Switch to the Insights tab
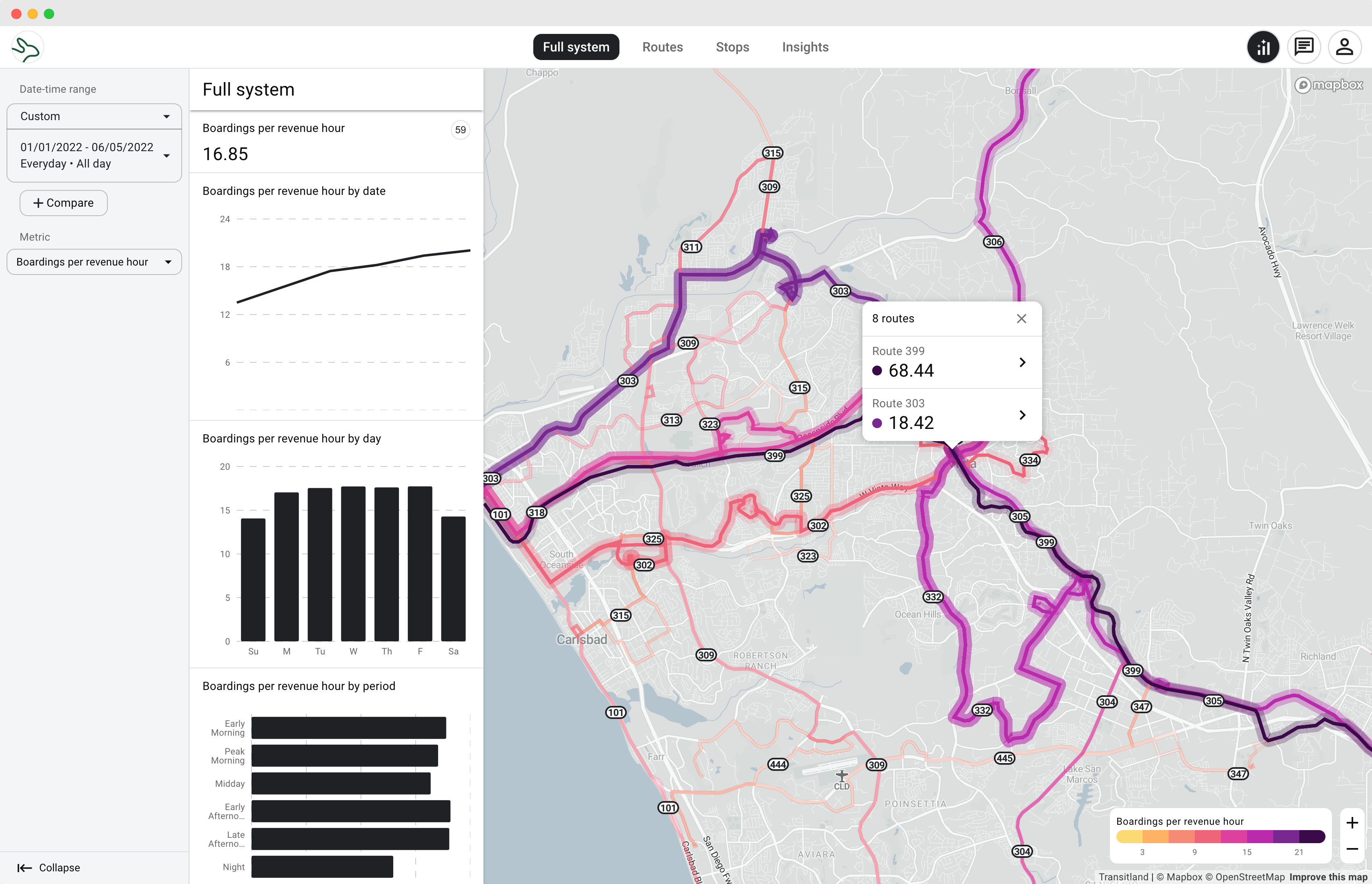 (804, 47)
